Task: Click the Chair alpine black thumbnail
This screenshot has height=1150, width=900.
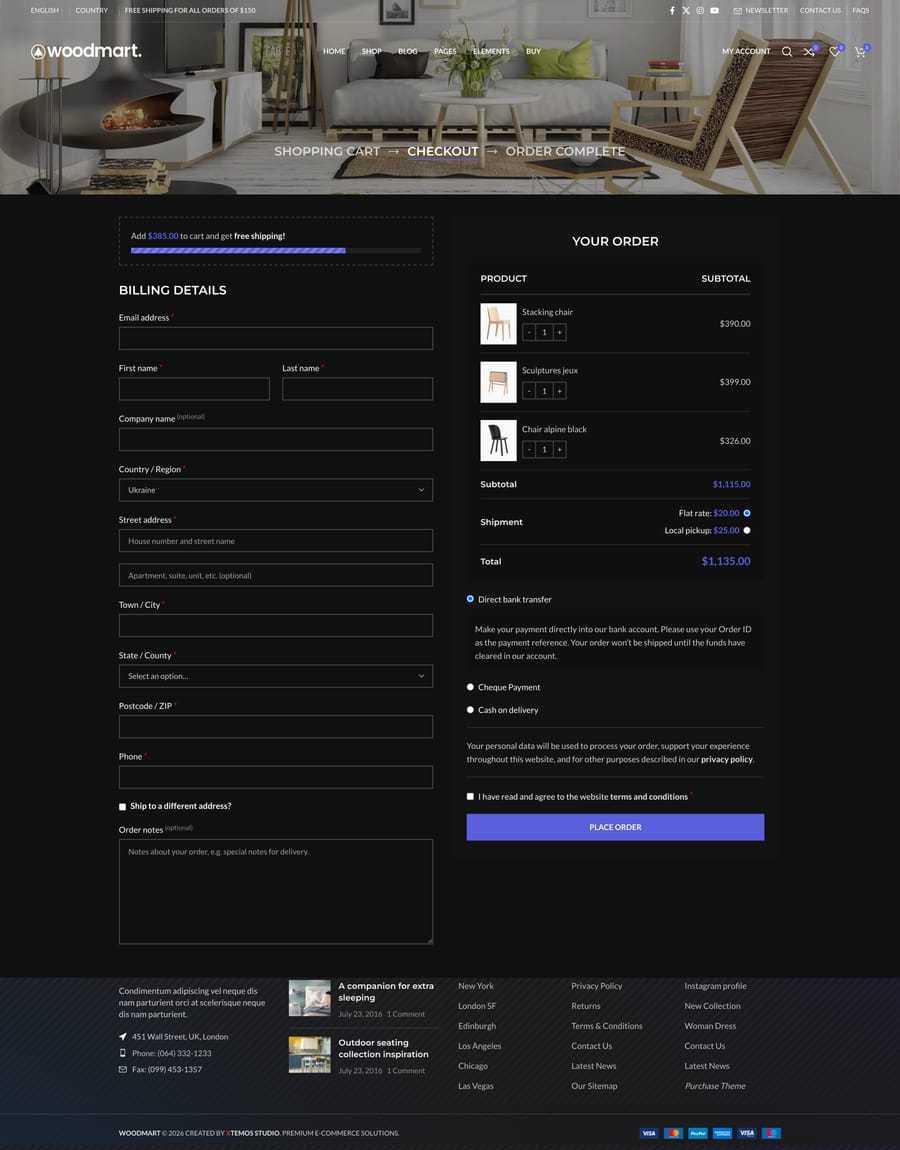Action: [x=498, y=440]
